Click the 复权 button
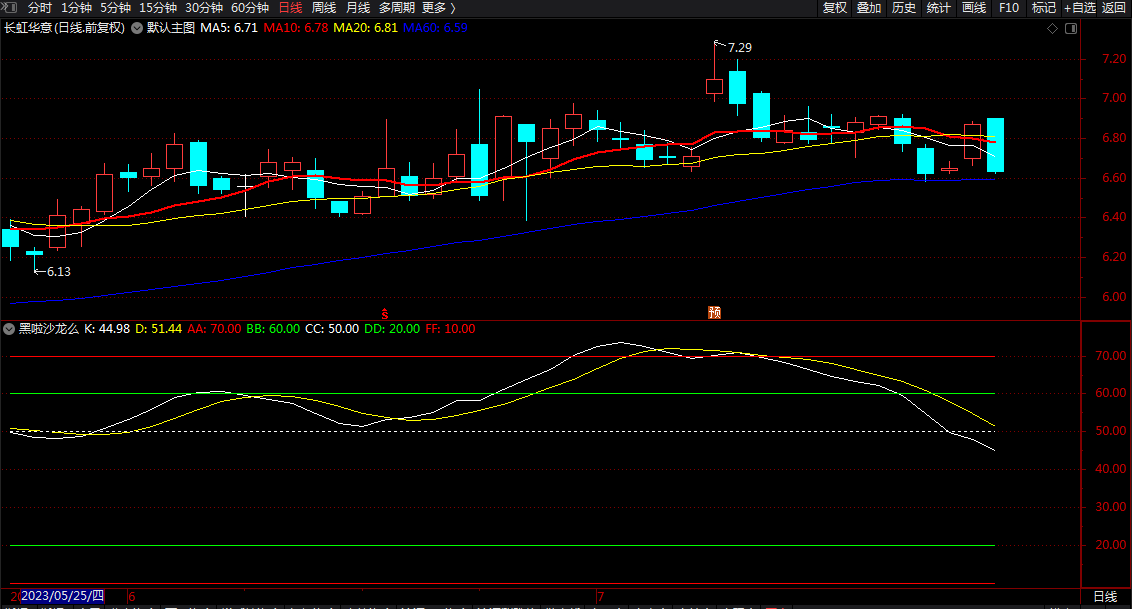 (x=835, y=7)
